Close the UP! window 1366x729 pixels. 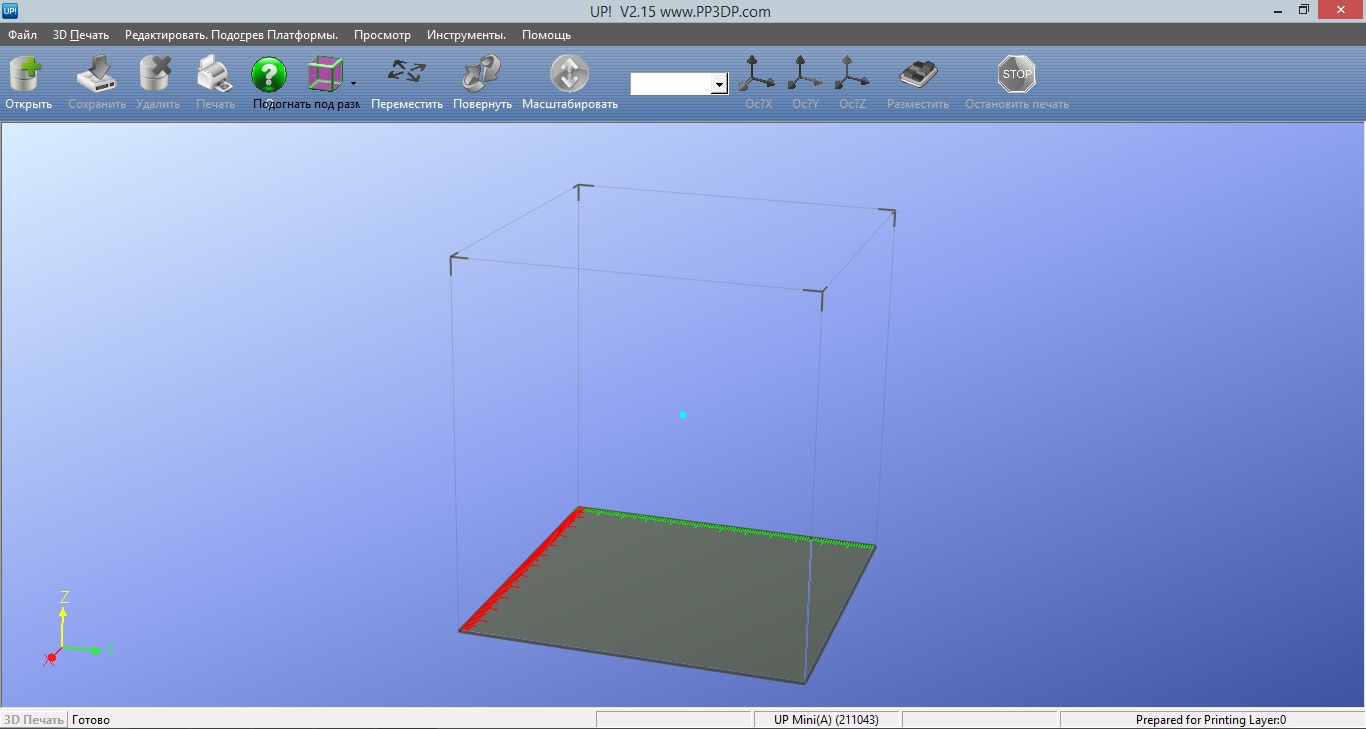1342,11
